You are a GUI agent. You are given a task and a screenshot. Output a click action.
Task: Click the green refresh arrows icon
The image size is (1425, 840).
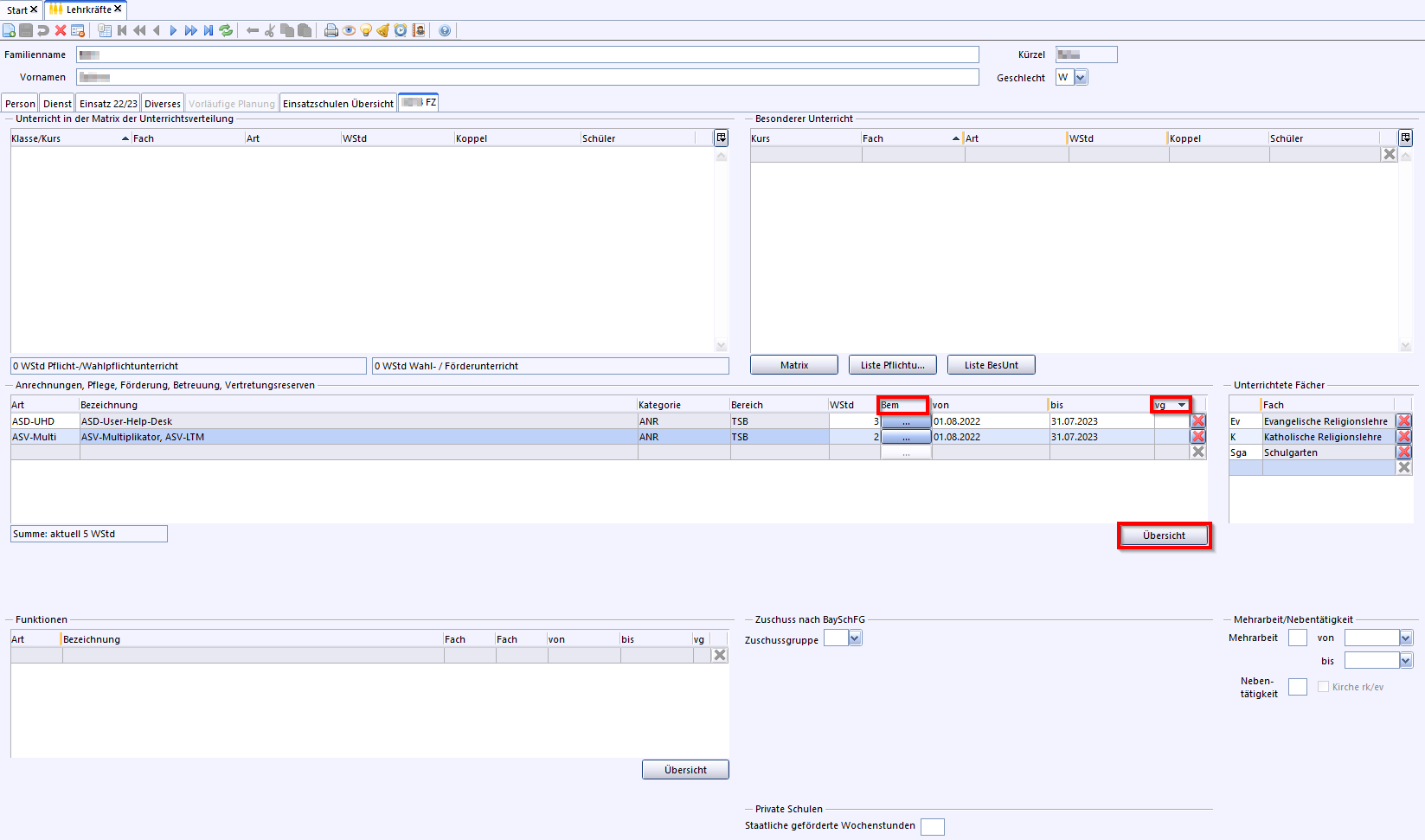[x=226, y=30]
